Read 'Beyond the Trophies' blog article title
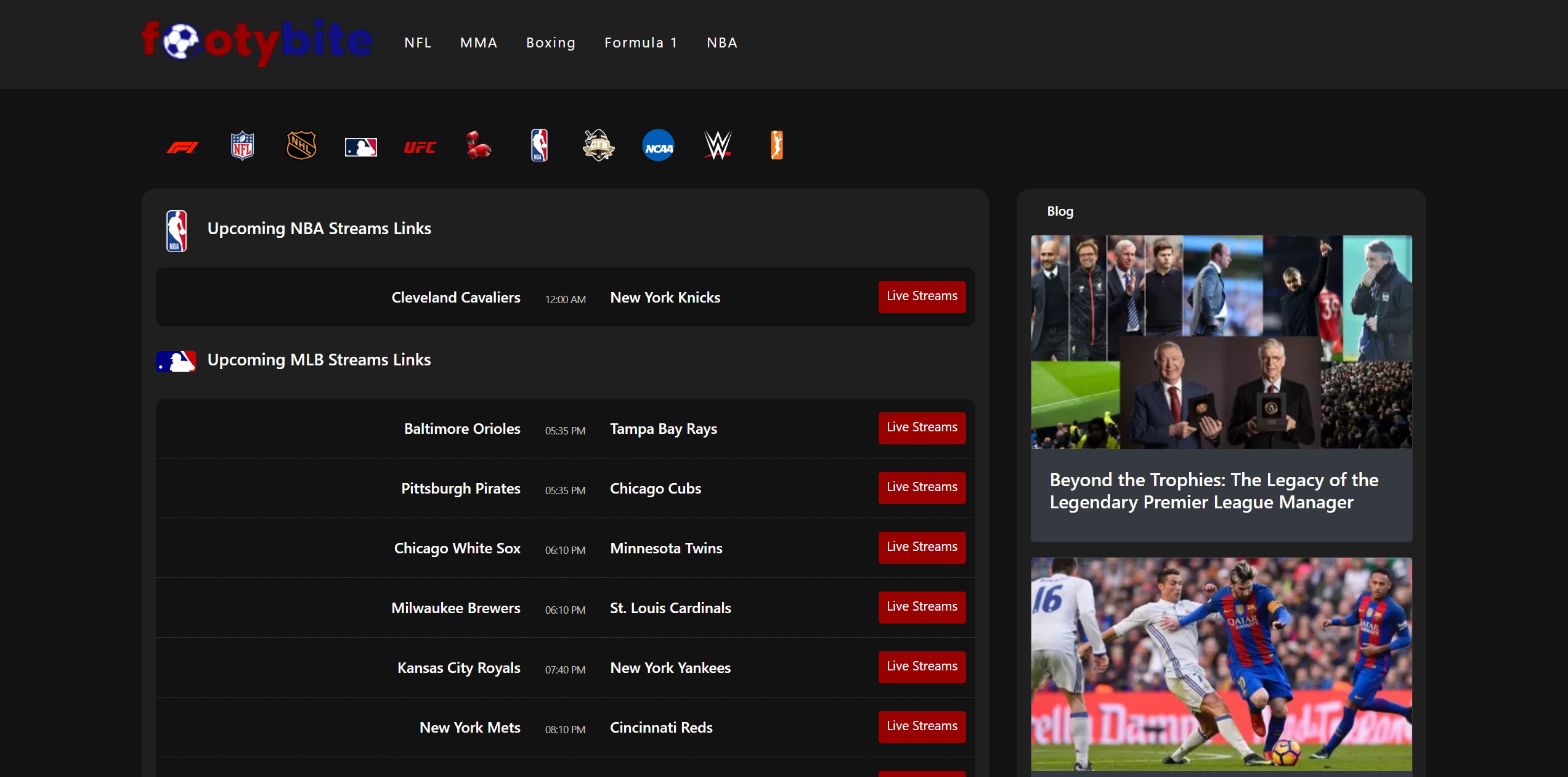The image size is (1568, 777). pos(1214,491)
